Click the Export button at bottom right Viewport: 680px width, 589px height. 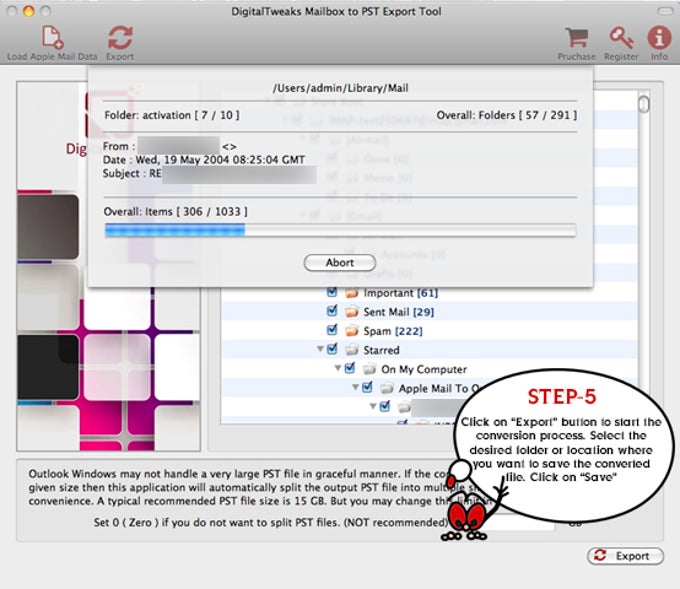coord(625,556)
